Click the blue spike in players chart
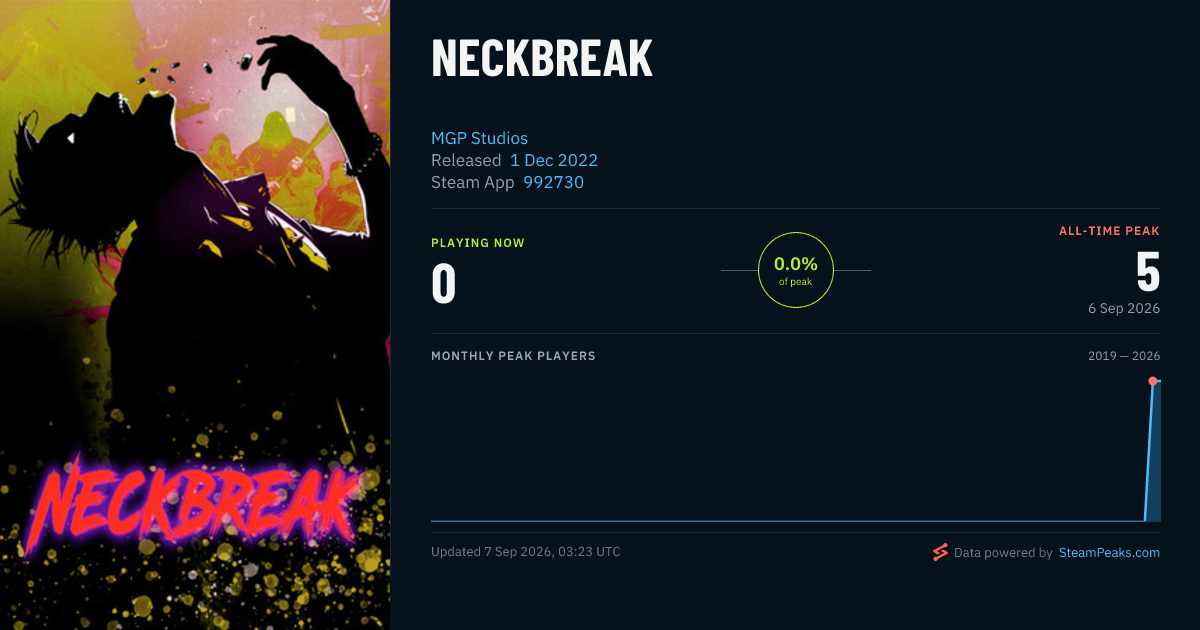Image resolution: width=1200 pixels, height=630 pixels. [x=1153, y=450]
